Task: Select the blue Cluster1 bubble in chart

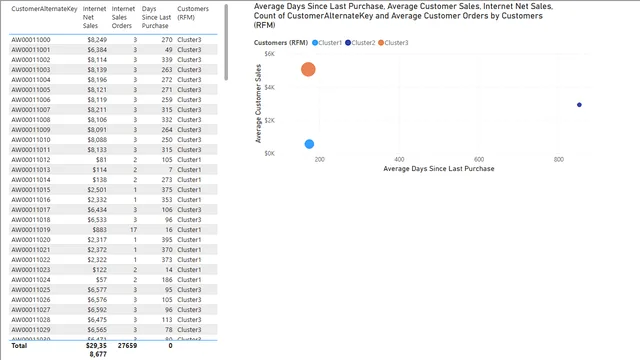Action: 309,144
